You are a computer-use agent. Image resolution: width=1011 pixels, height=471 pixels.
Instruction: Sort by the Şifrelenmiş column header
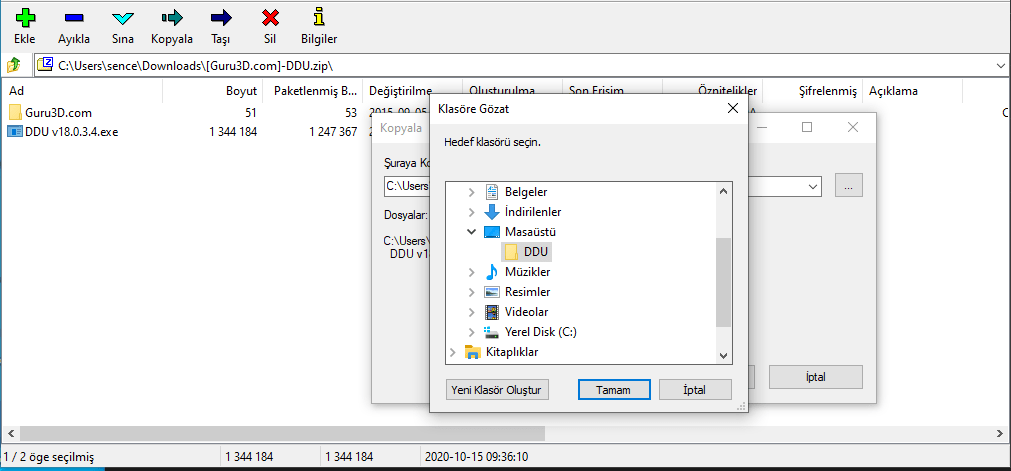click(x=812, y=91)
